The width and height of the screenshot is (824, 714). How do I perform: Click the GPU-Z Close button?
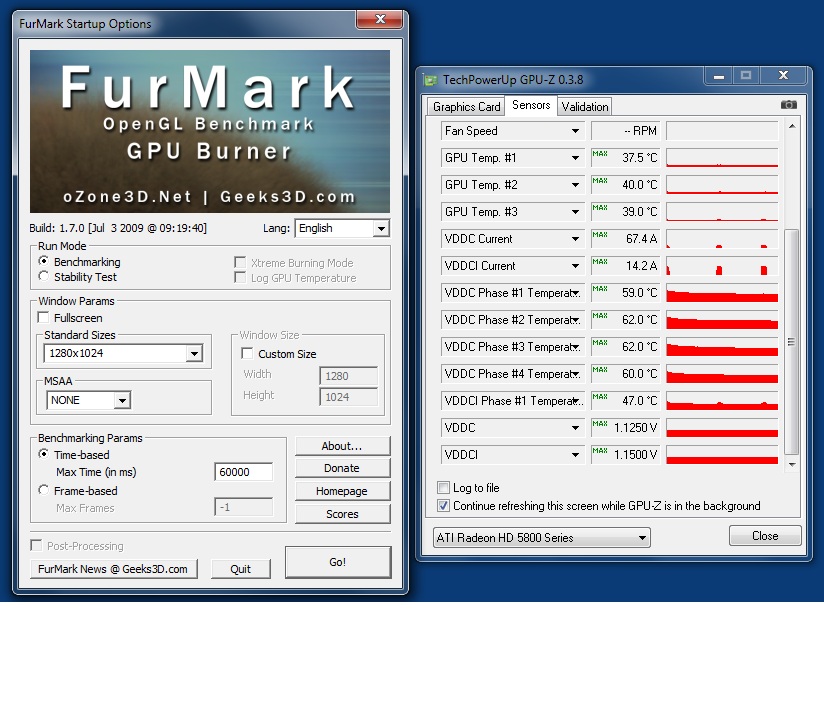(x=765, y=536)
